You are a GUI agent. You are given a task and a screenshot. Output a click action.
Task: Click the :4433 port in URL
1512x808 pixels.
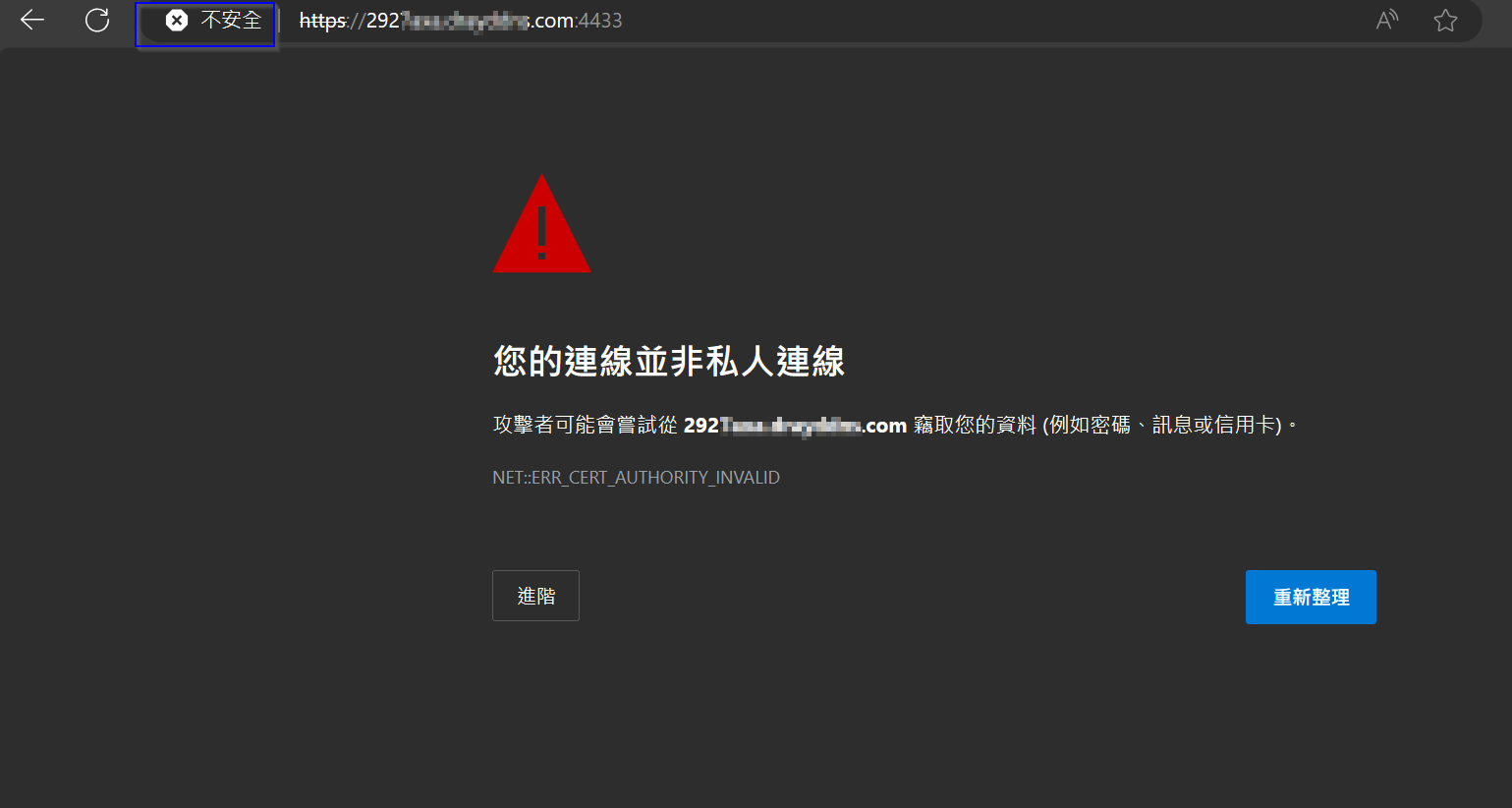598,21
